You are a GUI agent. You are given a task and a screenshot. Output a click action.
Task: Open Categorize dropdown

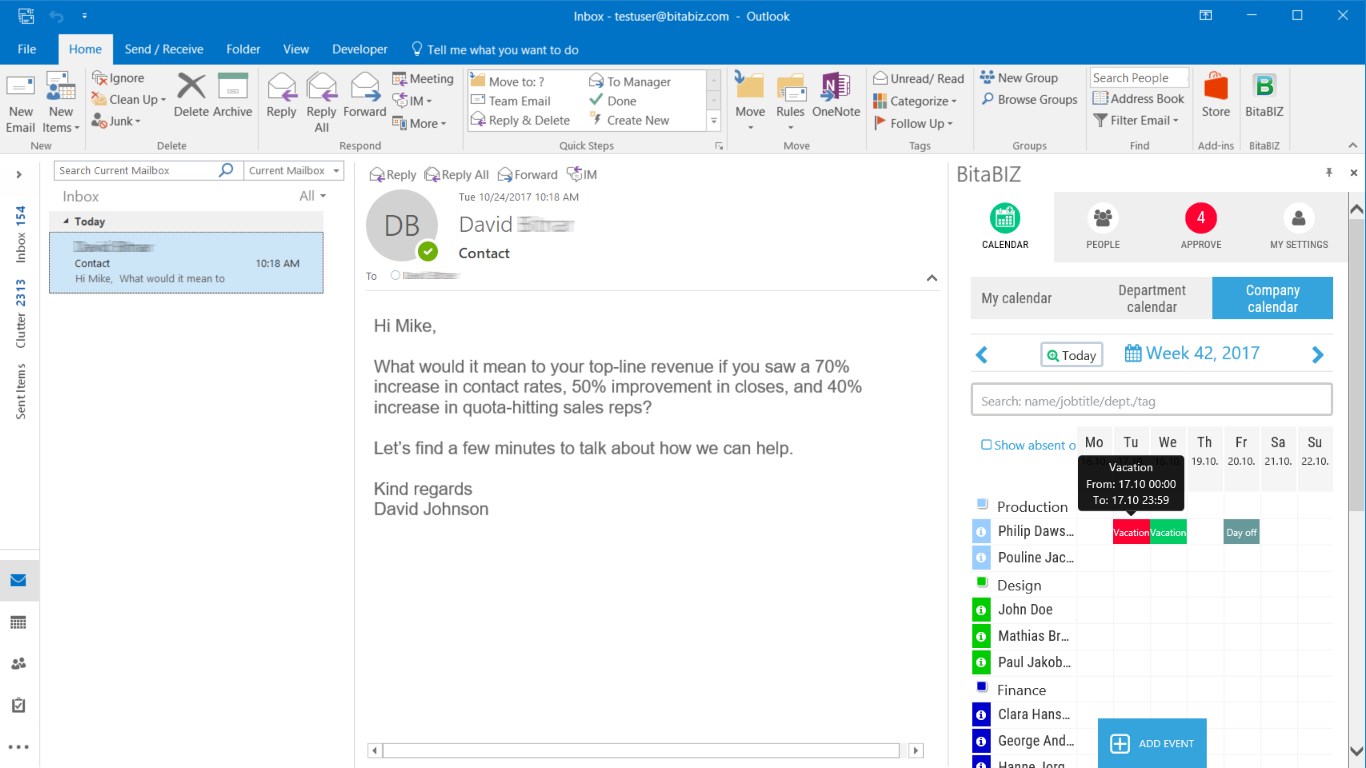(x=915, y=101)
